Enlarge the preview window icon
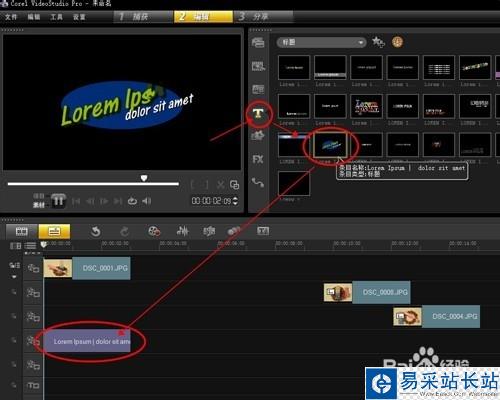 (x=234, y=185)
